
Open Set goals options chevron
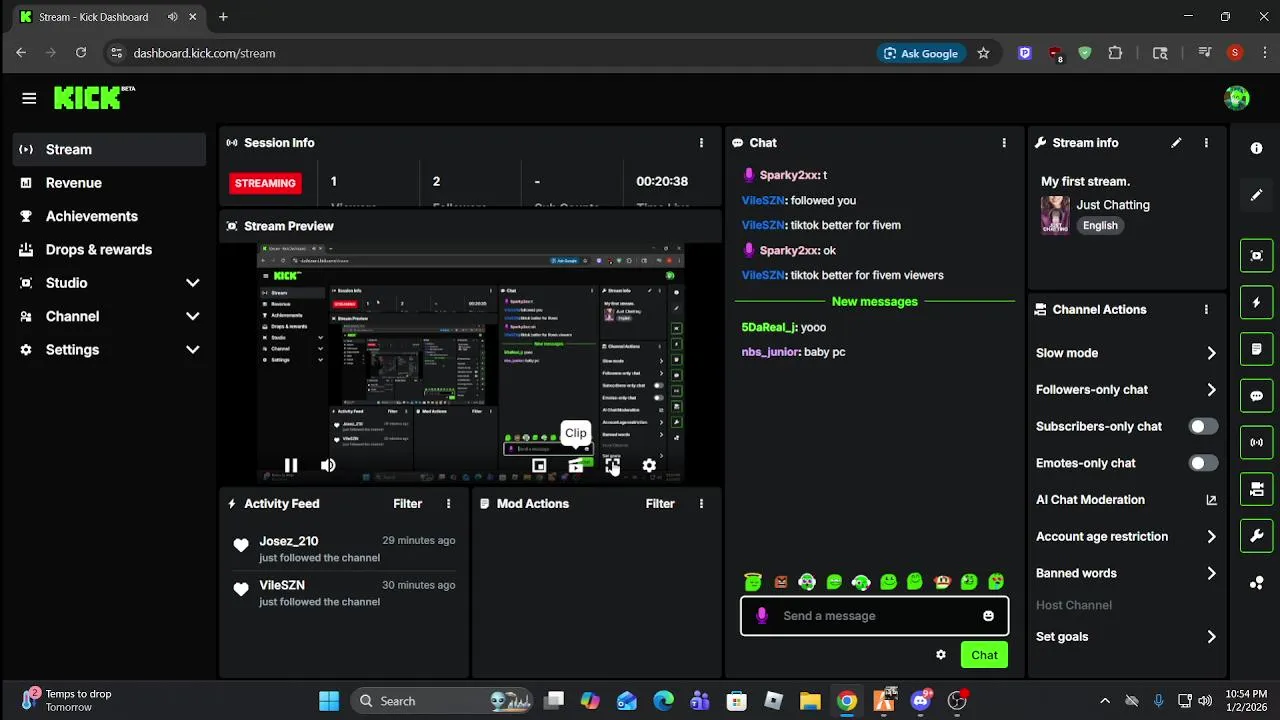(1211, 637)
